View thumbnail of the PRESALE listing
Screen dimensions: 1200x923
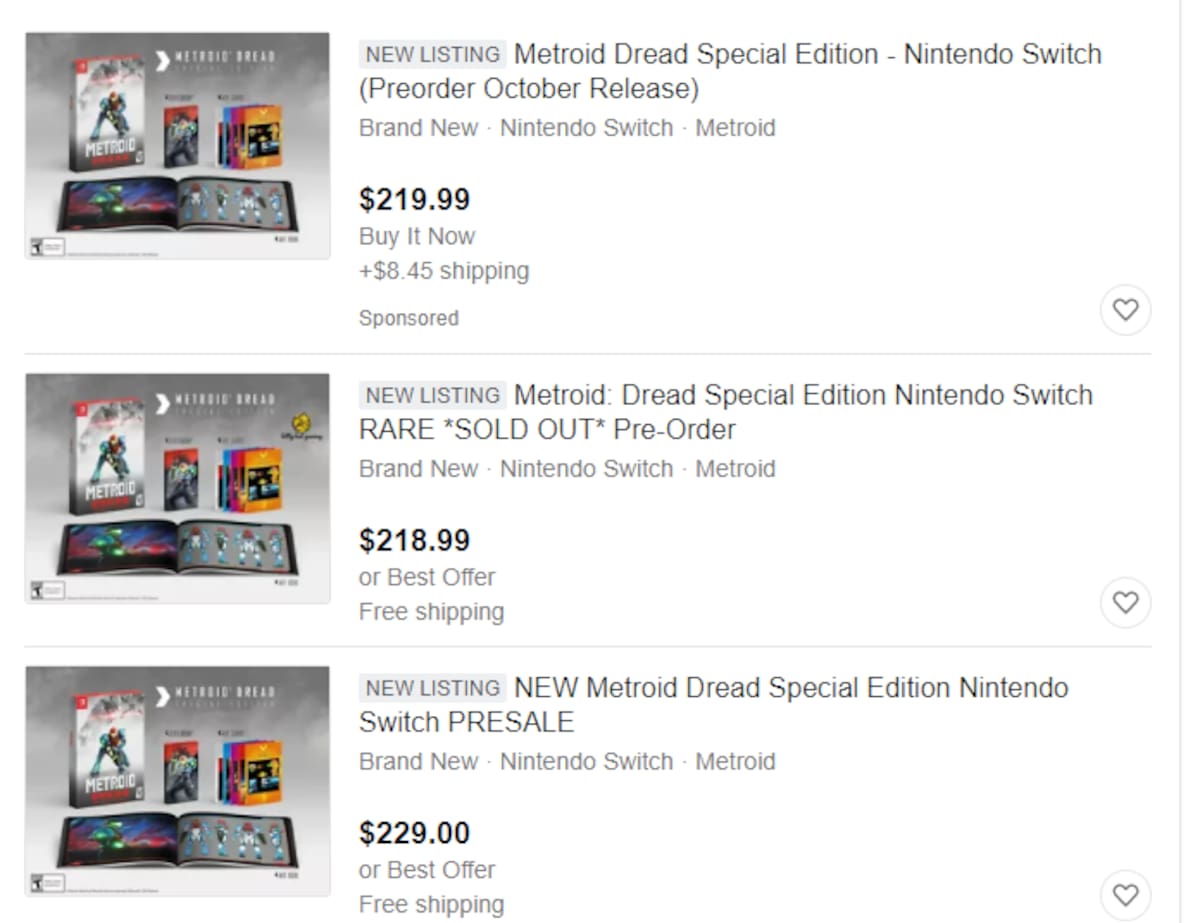[178, 781]
